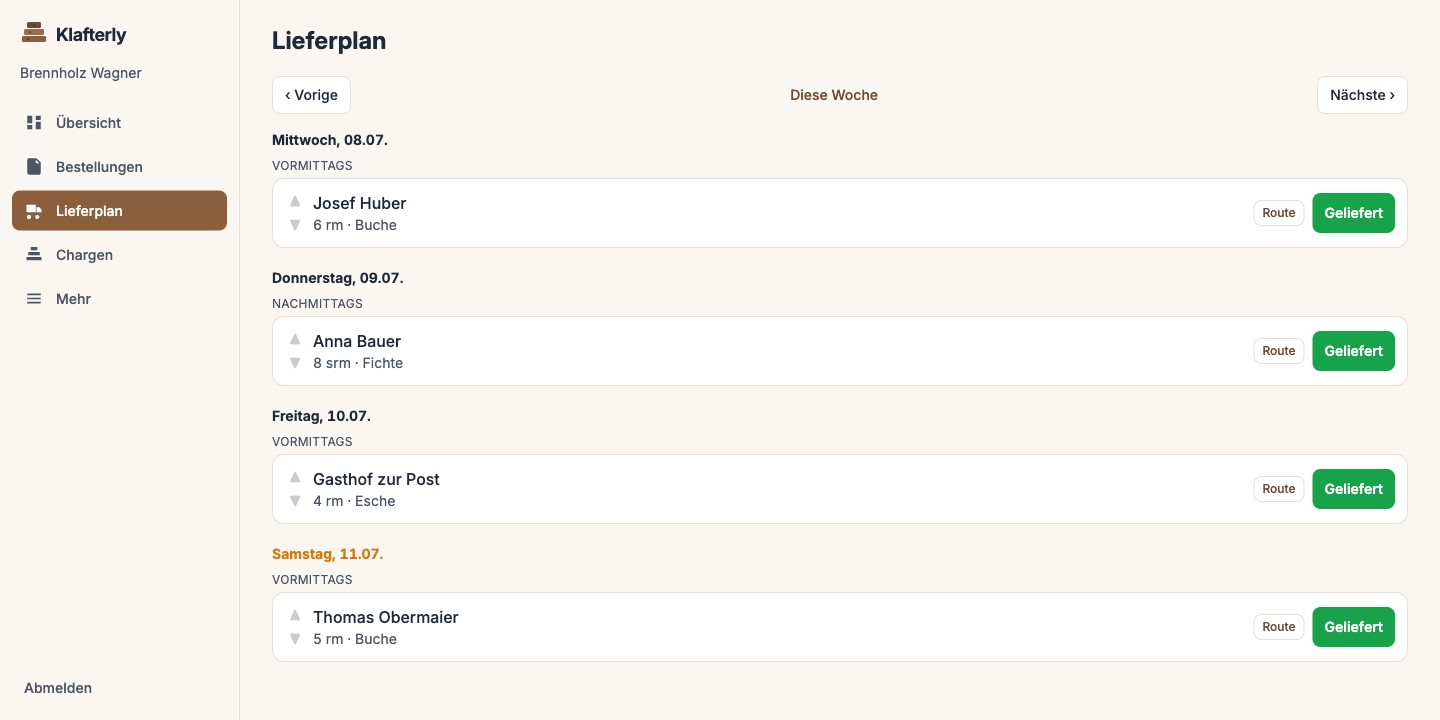Screen dimensions: 1440x720
Task: Select the Gasthof zur Post delivery card
Action: pyautogui.click(x=839, y=489)
